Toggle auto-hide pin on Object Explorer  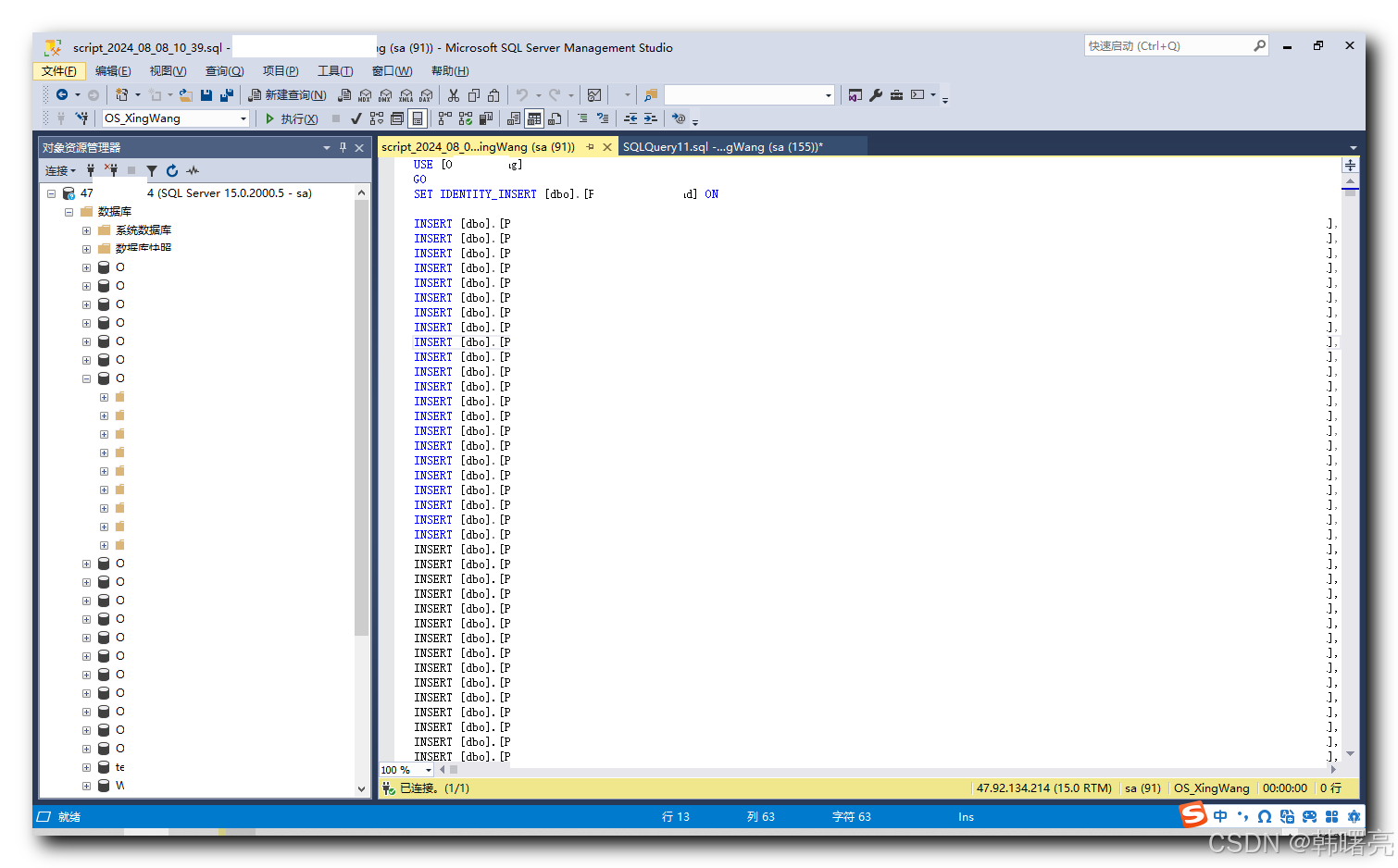pyautogui.click(x=343, y=147)
